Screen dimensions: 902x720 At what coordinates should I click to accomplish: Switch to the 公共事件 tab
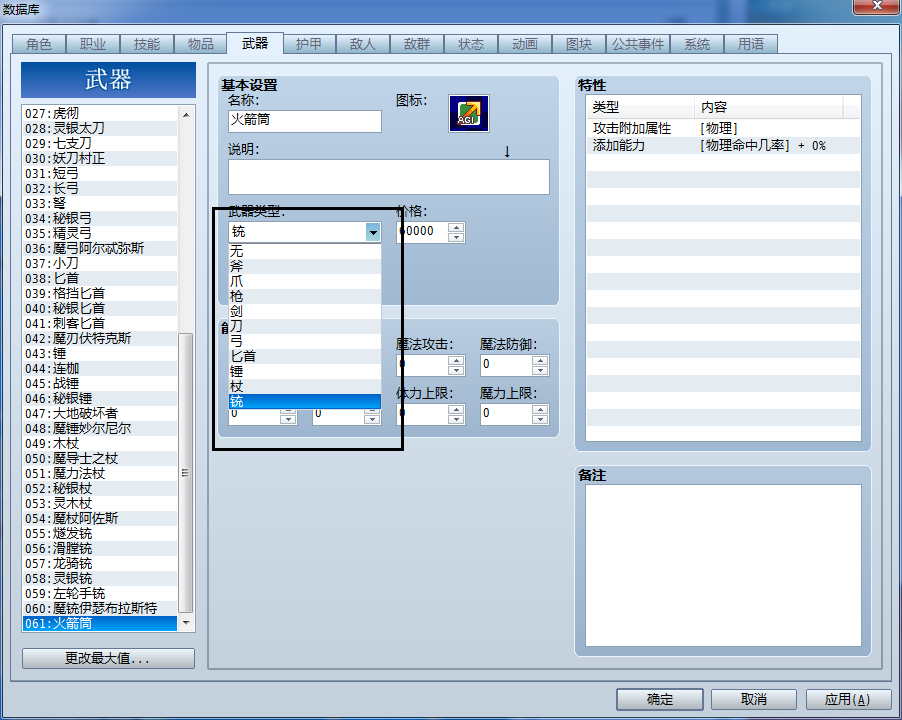(637, 44)
